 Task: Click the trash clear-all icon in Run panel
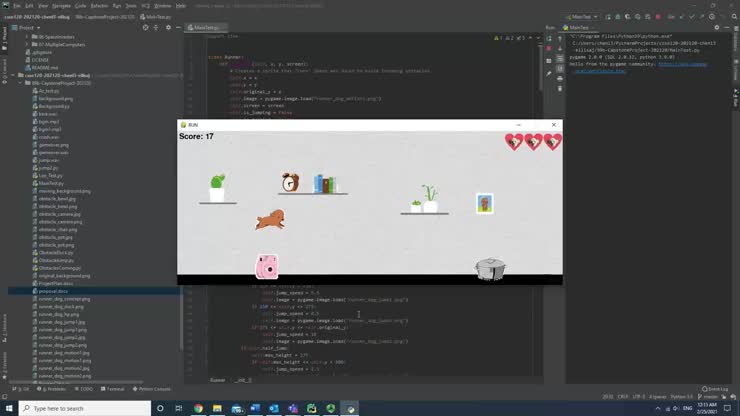click(560, 88)
